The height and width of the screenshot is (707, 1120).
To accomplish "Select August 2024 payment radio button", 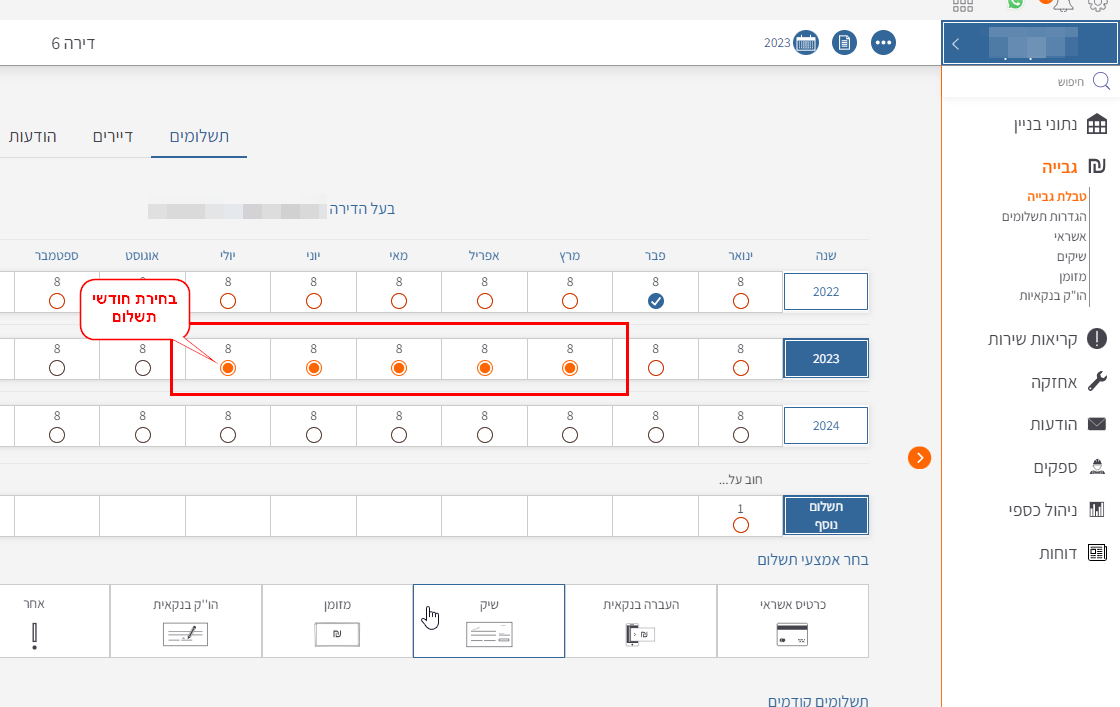I will coord(143,435).
